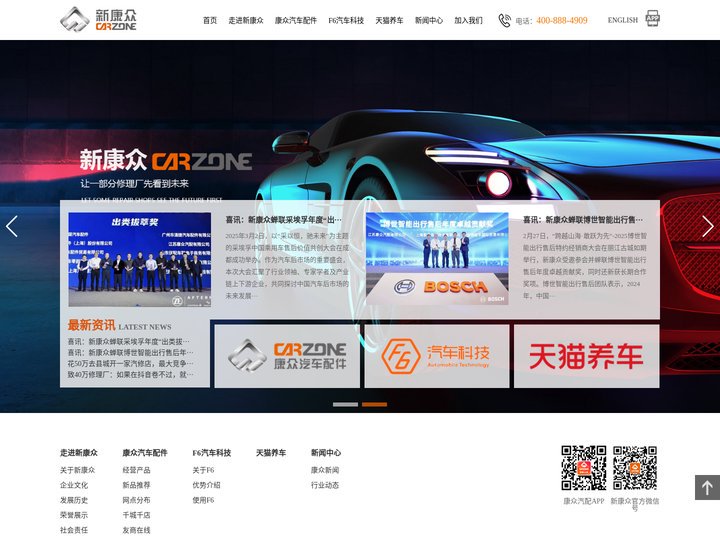Viewport: 720px width, 540px height.
Task: Click footer link 行业动态
Action: coord(325,485)
